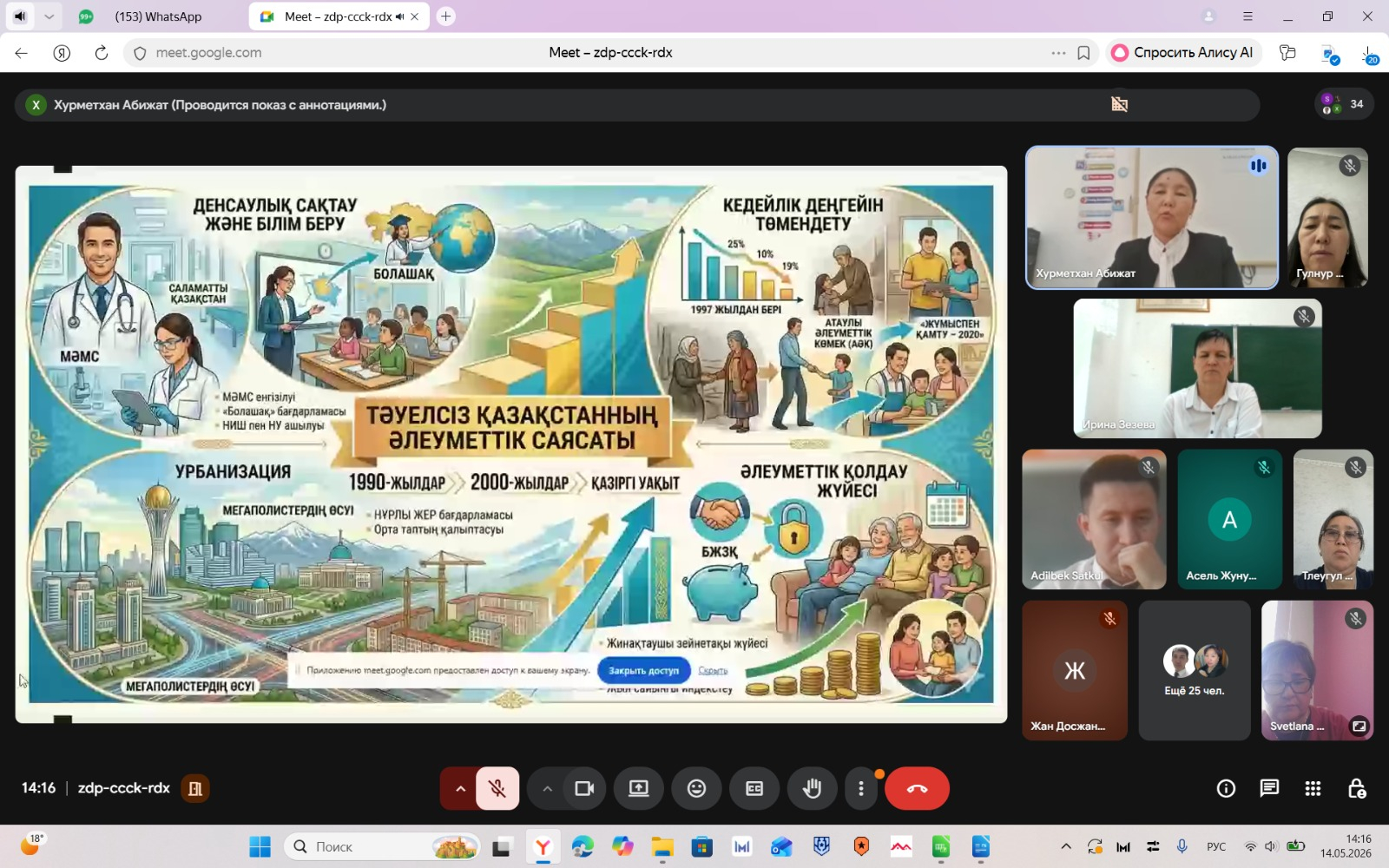
Task: Turn on closed captions
Action: (x=754, y=788)
